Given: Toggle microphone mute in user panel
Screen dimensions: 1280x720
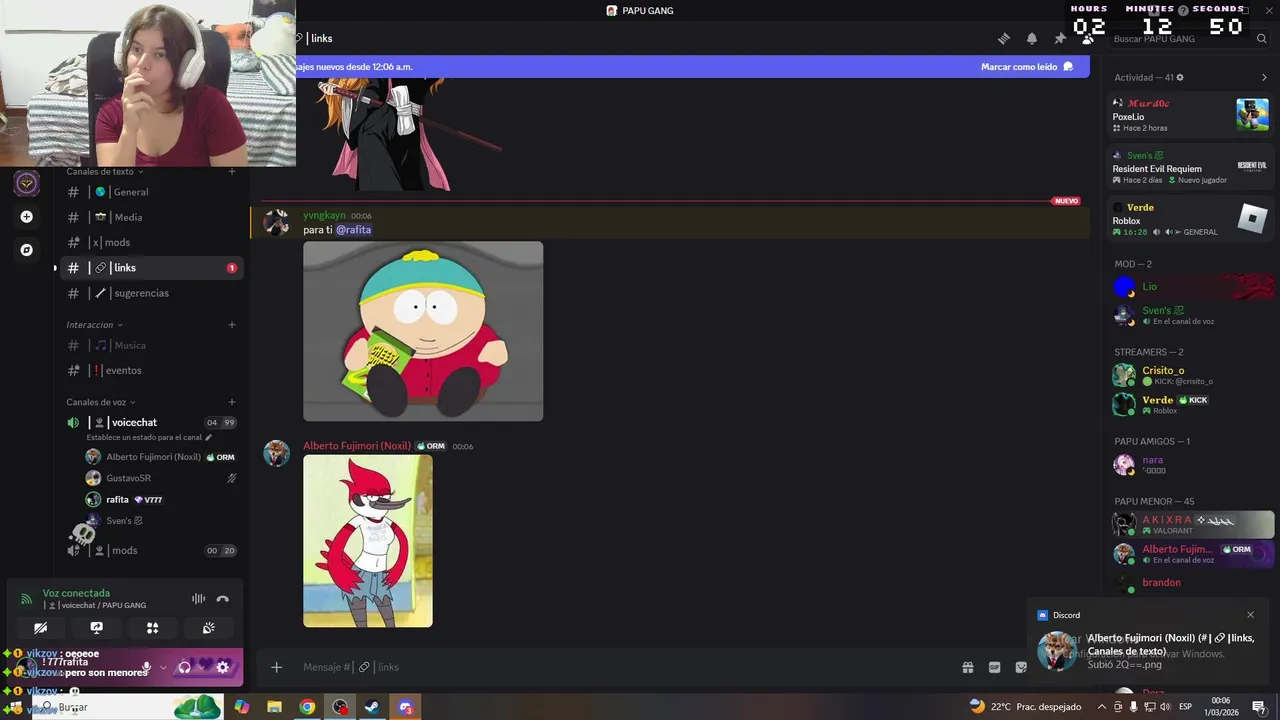Looking at the screenshot, I should click(147, 667).
